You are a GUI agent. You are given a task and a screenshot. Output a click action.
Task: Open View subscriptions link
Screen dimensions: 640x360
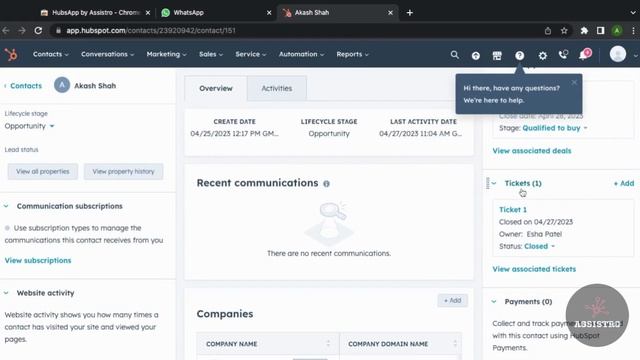pyautogui.click(x=38, y=260)
